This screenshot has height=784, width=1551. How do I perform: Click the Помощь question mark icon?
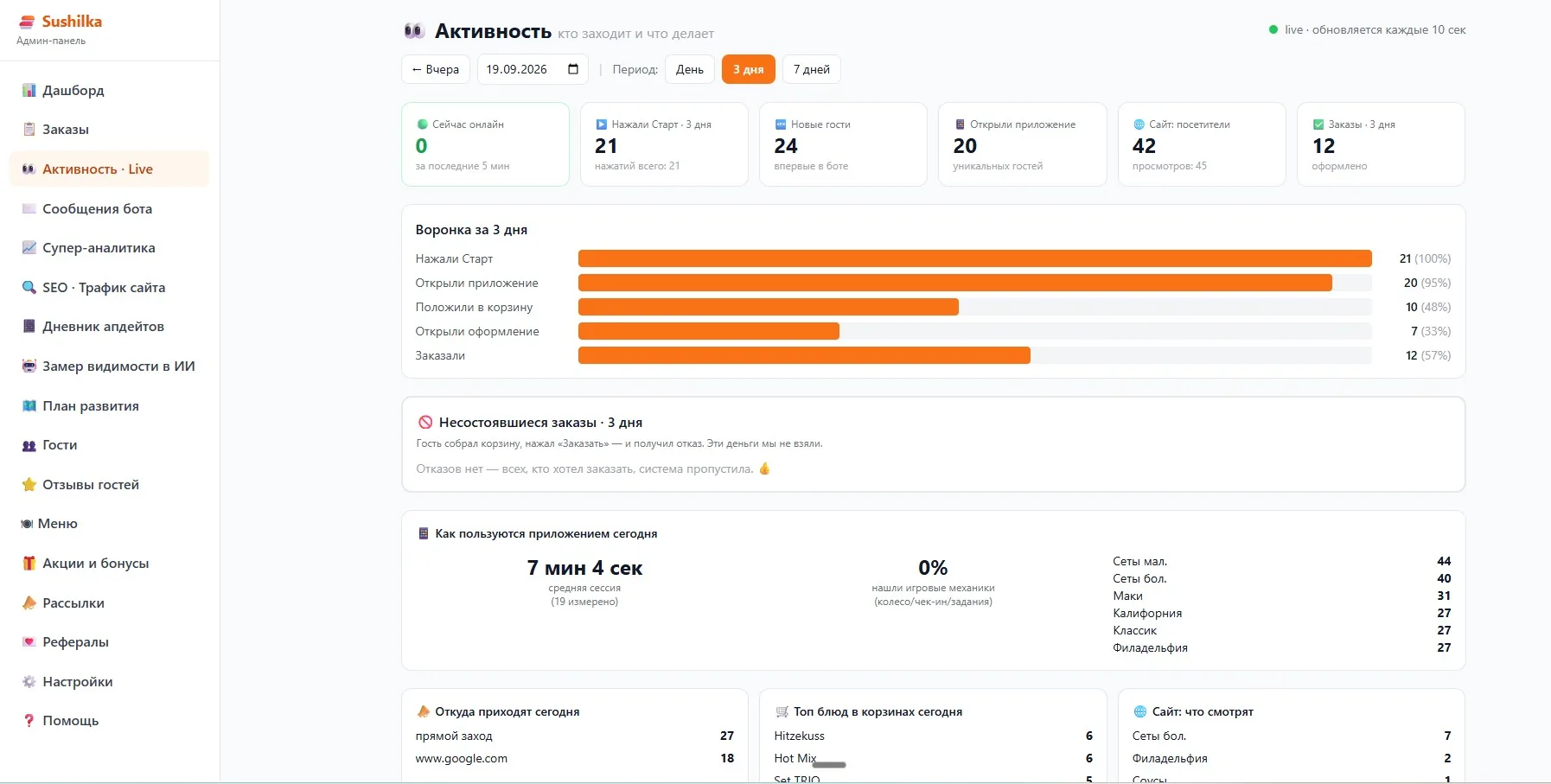point(29,721)
